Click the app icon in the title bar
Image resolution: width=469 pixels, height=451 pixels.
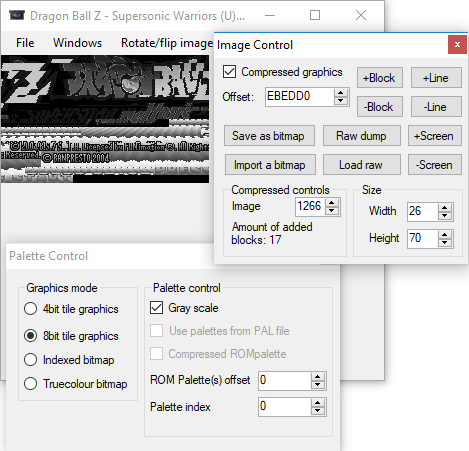(x=16, y=15)
